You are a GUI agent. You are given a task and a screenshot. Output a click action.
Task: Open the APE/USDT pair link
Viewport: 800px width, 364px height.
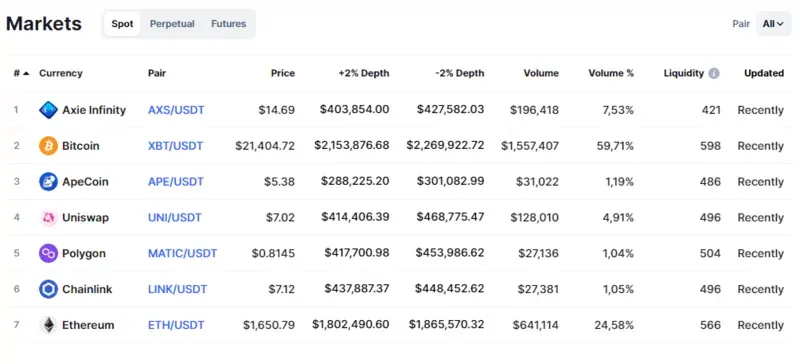pos(176,182)
